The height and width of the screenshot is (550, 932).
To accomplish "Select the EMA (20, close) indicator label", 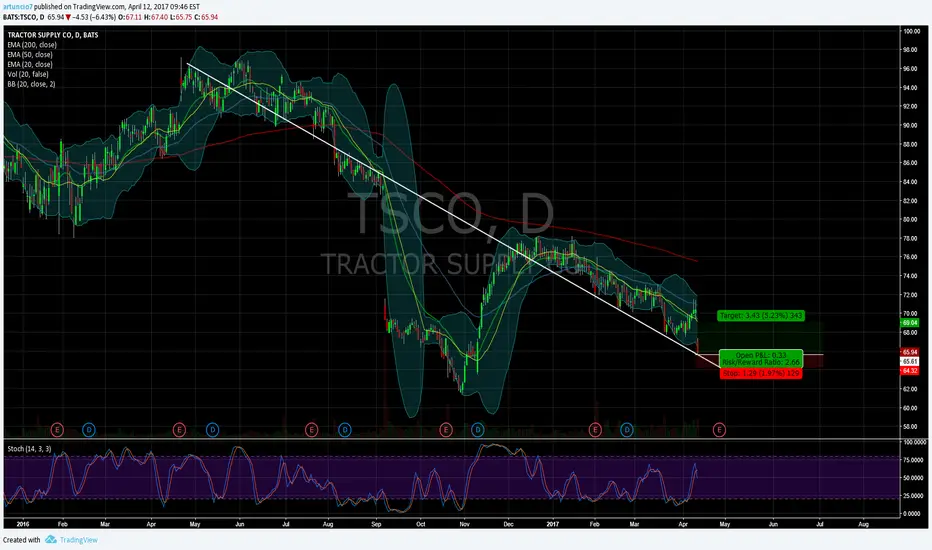I will [30, 64].
